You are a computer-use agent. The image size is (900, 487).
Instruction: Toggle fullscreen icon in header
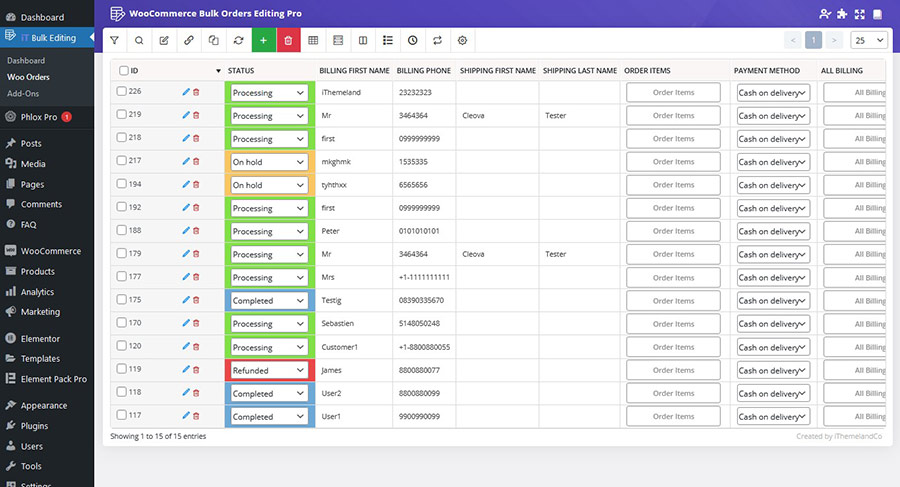click(859, 14)
